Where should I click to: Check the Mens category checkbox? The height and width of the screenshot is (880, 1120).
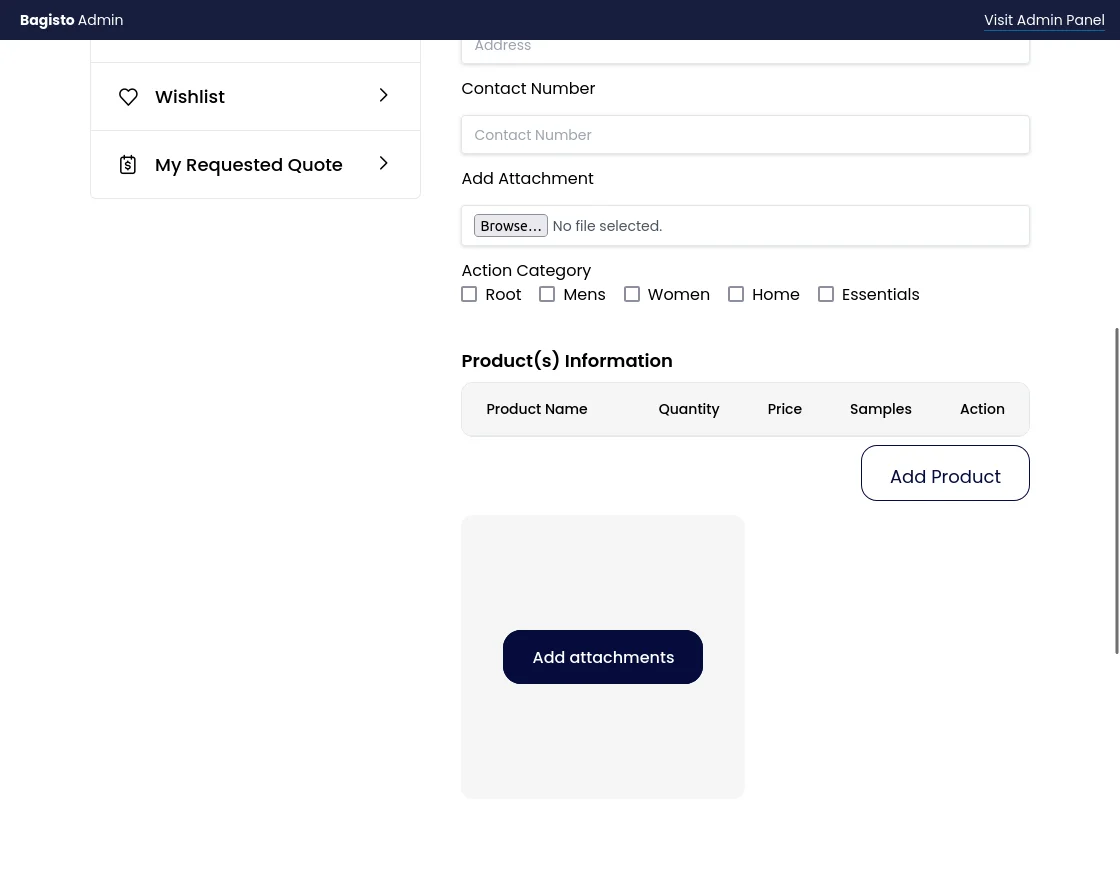(x=547, y=295)
